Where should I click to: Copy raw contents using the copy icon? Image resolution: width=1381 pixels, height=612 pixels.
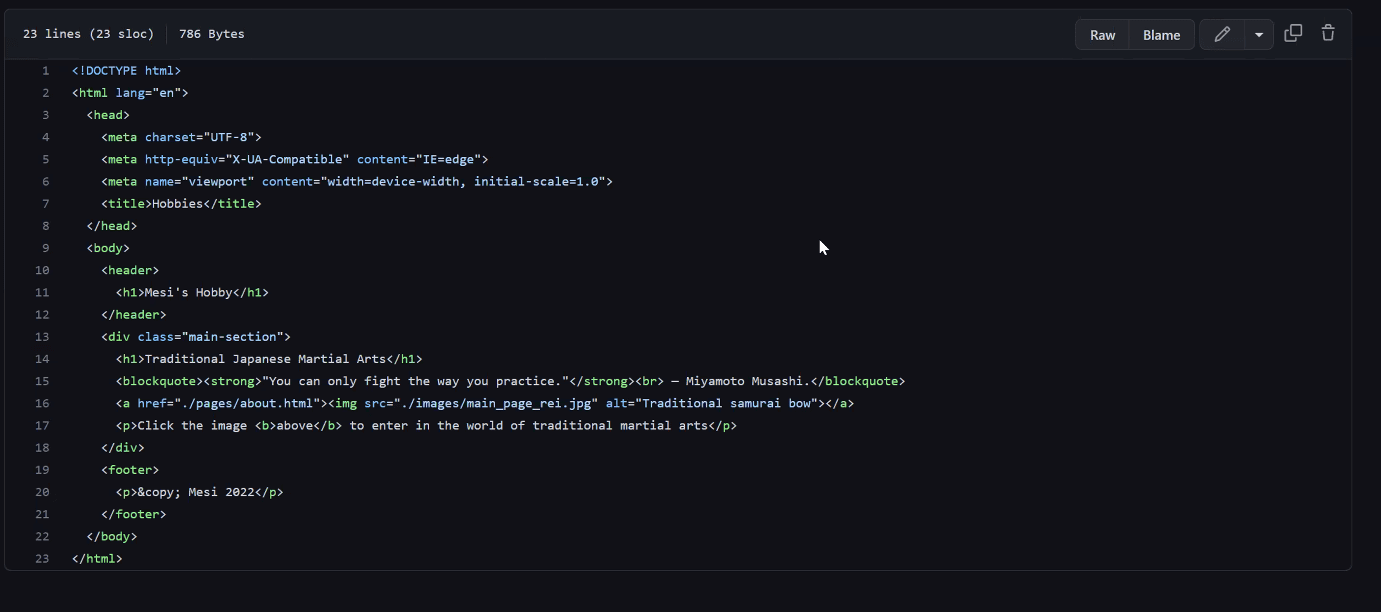coord(1293,33)
